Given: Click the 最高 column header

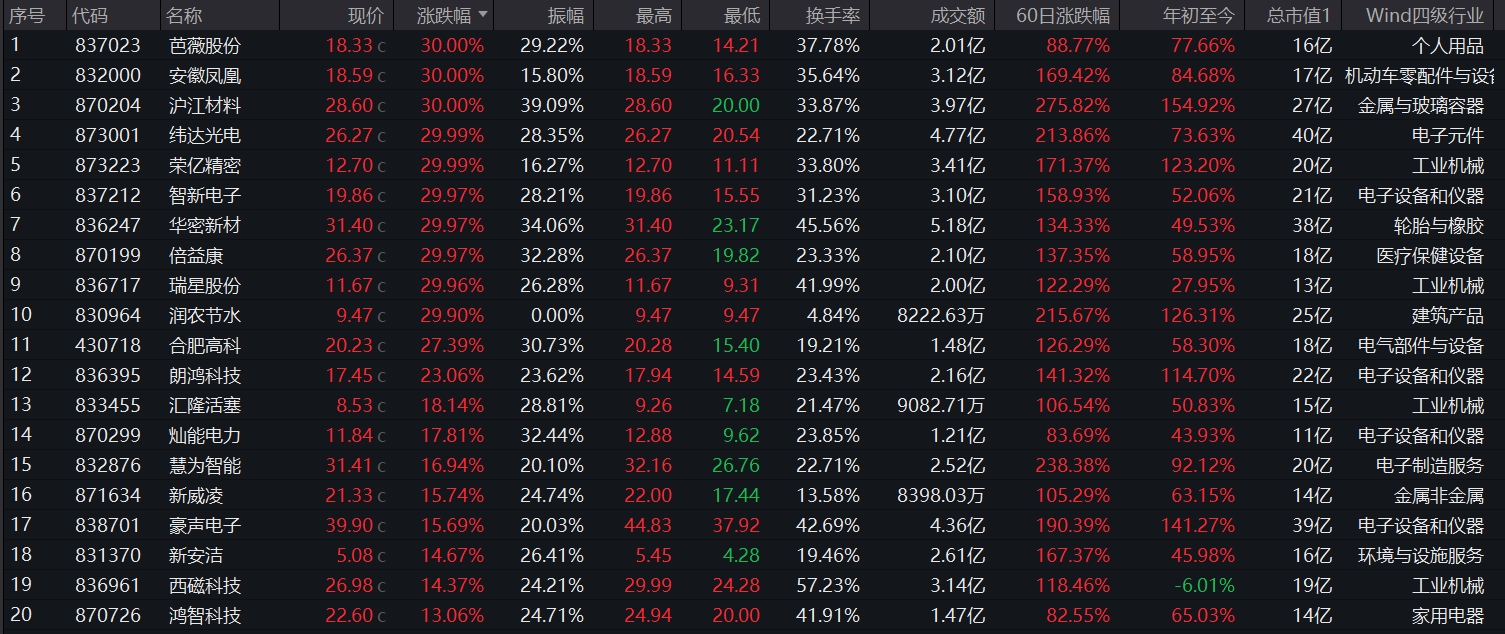Looking at the screenshot, I should coord(654,15).
